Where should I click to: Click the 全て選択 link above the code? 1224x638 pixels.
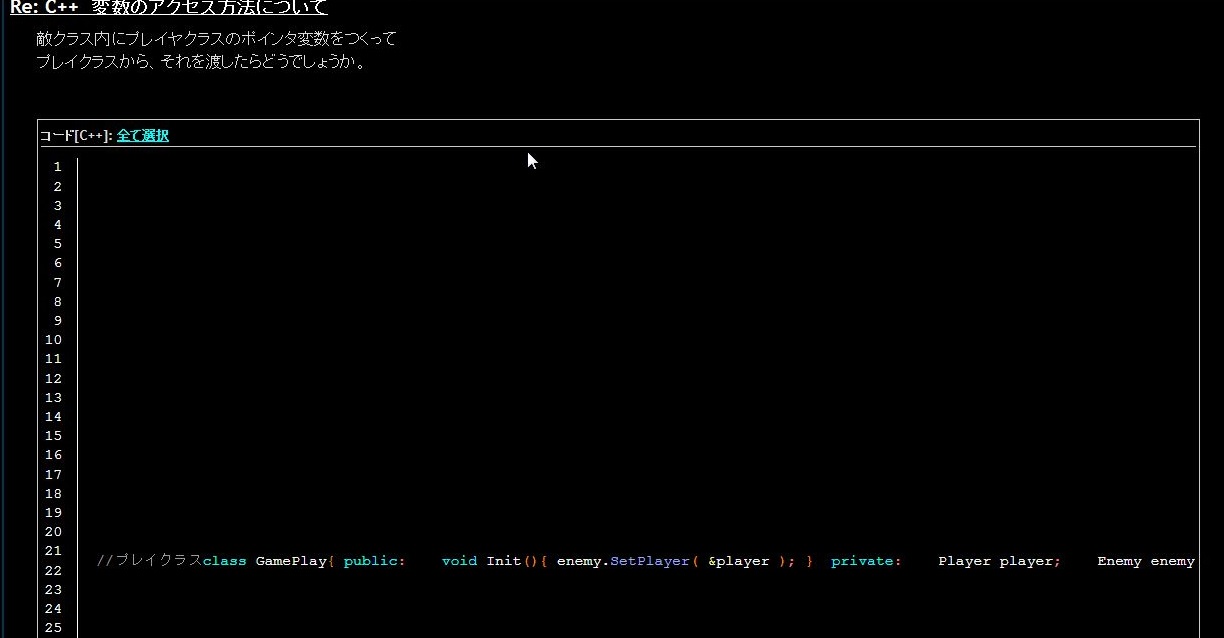(x=143, y=136)
